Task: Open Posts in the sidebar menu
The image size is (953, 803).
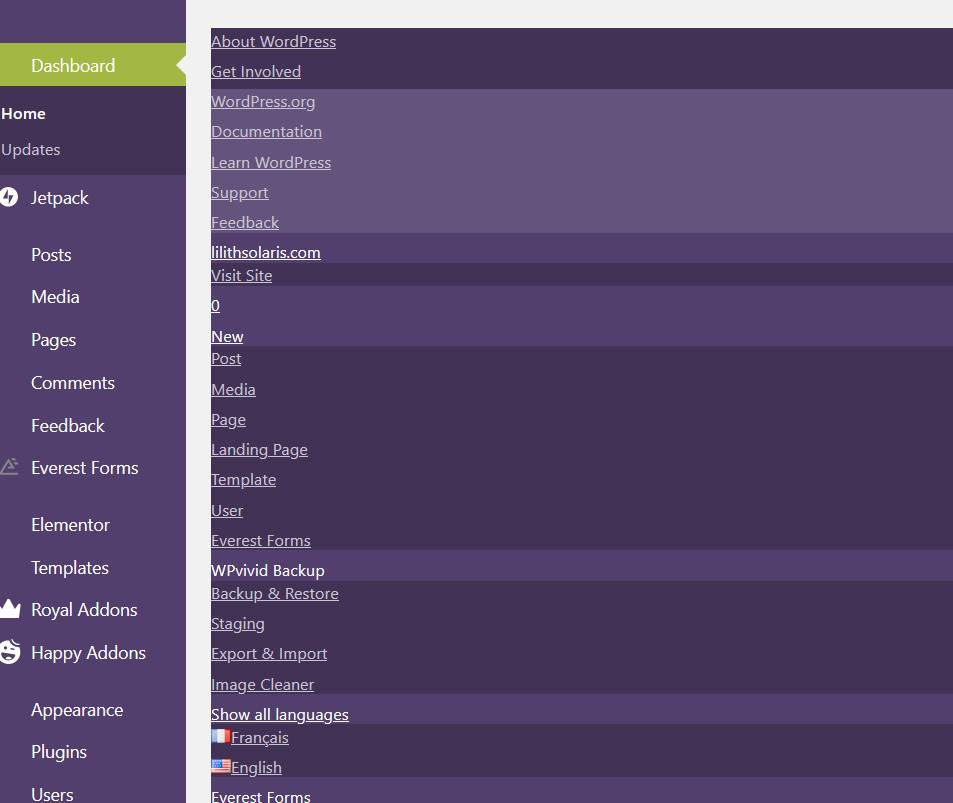Action: (x=51, y=254)
